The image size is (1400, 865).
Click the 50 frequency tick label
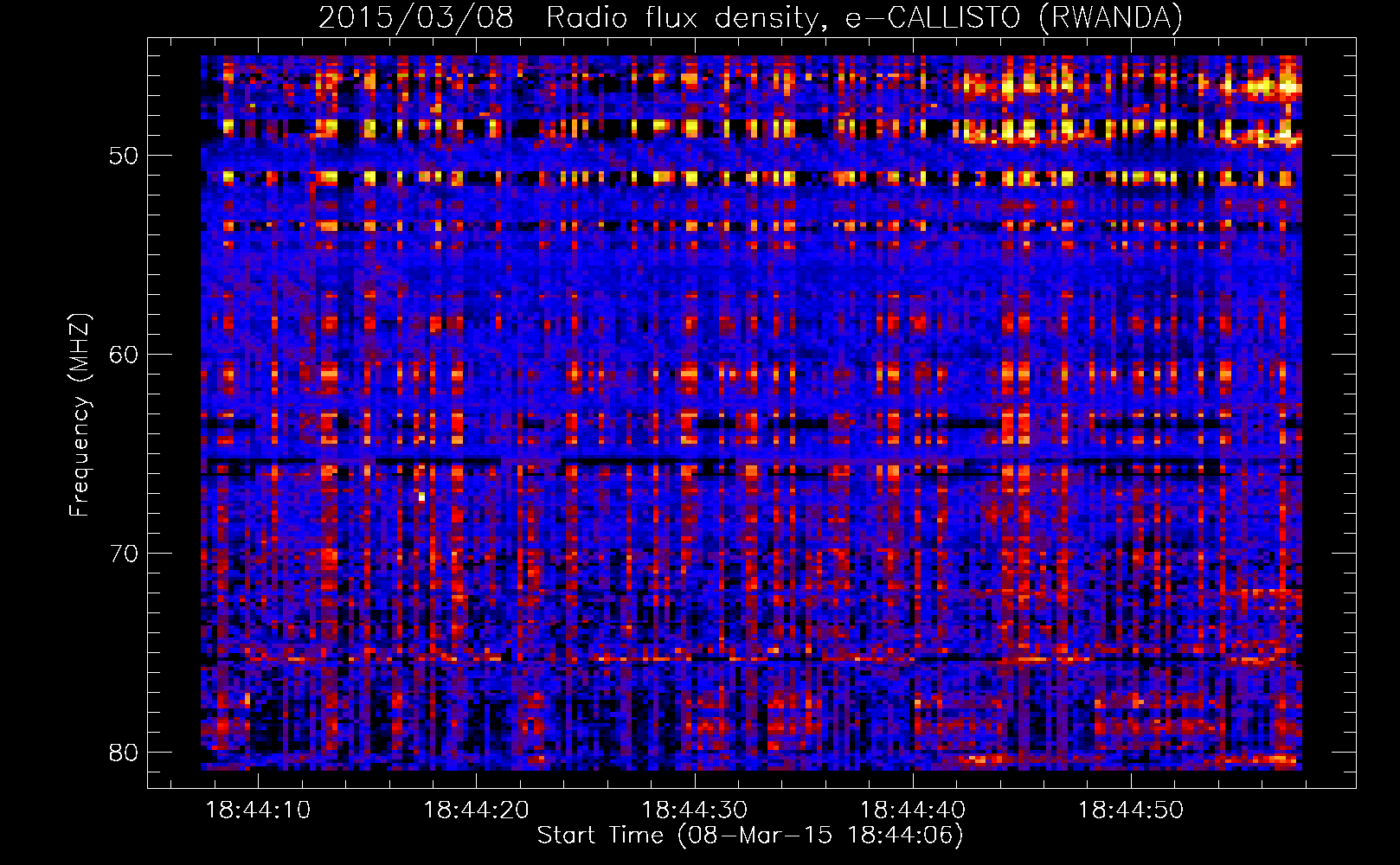point(124,156)
